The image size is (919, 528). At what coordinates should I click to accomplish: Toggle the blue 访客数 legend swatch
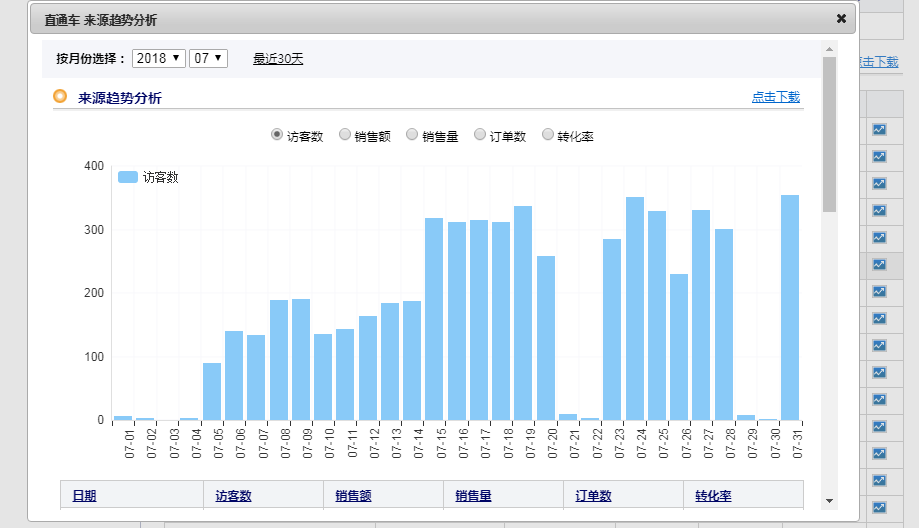pos(128,177)
